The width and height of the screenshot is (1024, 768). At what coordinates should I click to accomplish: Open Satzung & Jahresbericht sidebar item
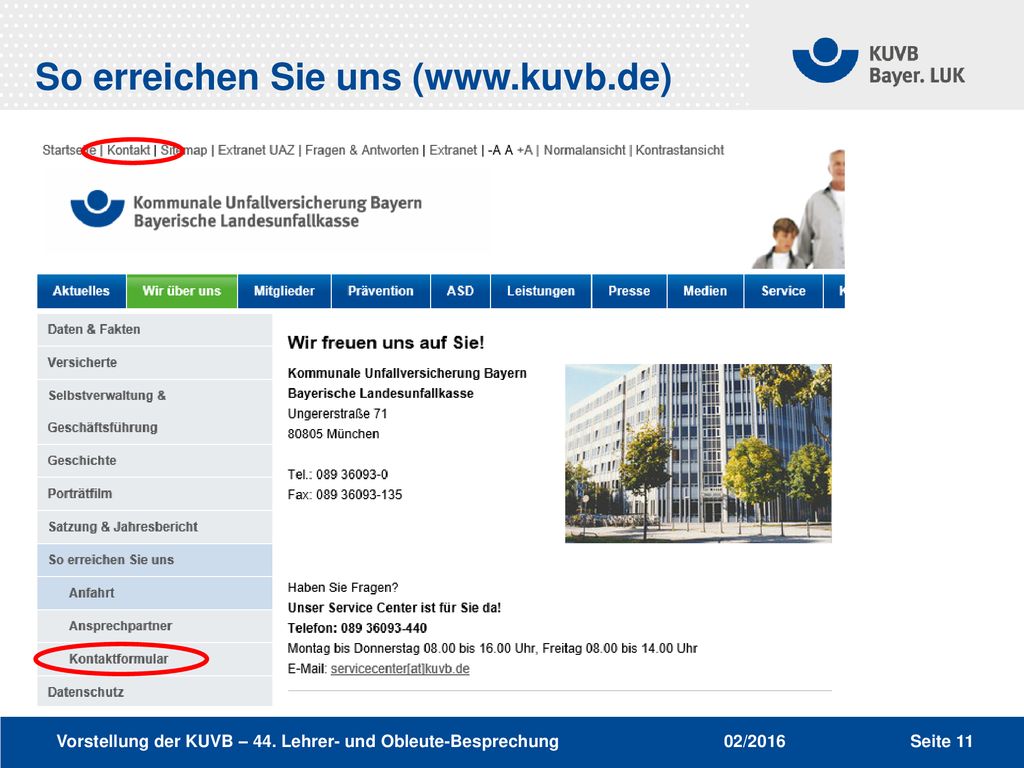[155, 527]
